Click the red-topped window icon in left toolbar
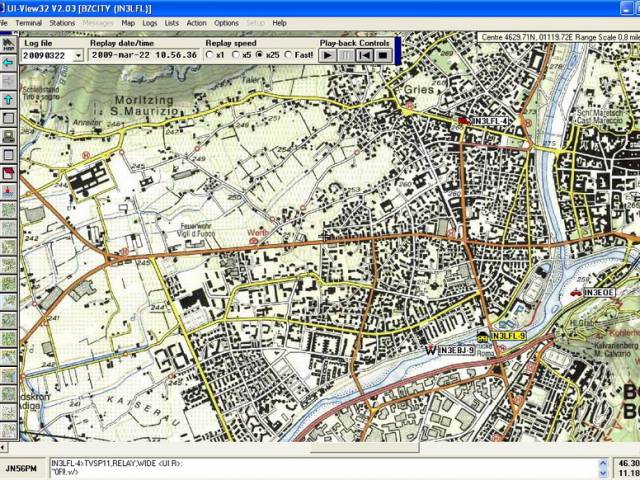Screen dimensions: 640x480 [x=9, y=173]
